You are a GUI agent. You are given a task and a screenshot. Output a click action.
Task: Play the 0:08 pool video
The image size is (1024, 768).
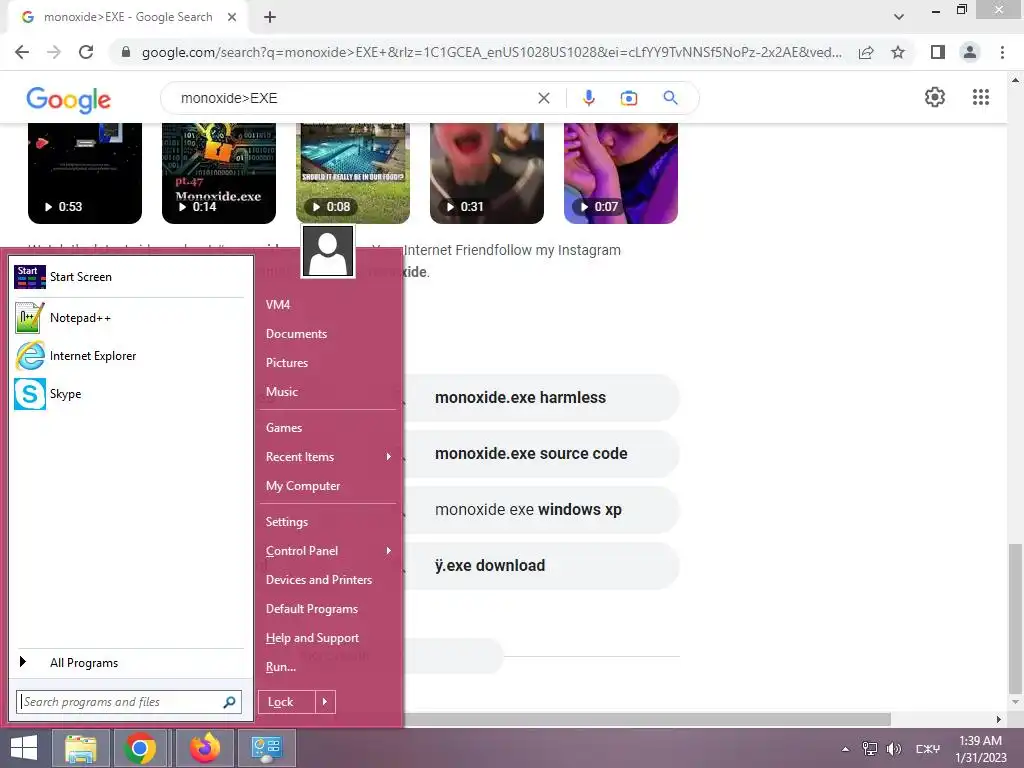coord(353,174)
